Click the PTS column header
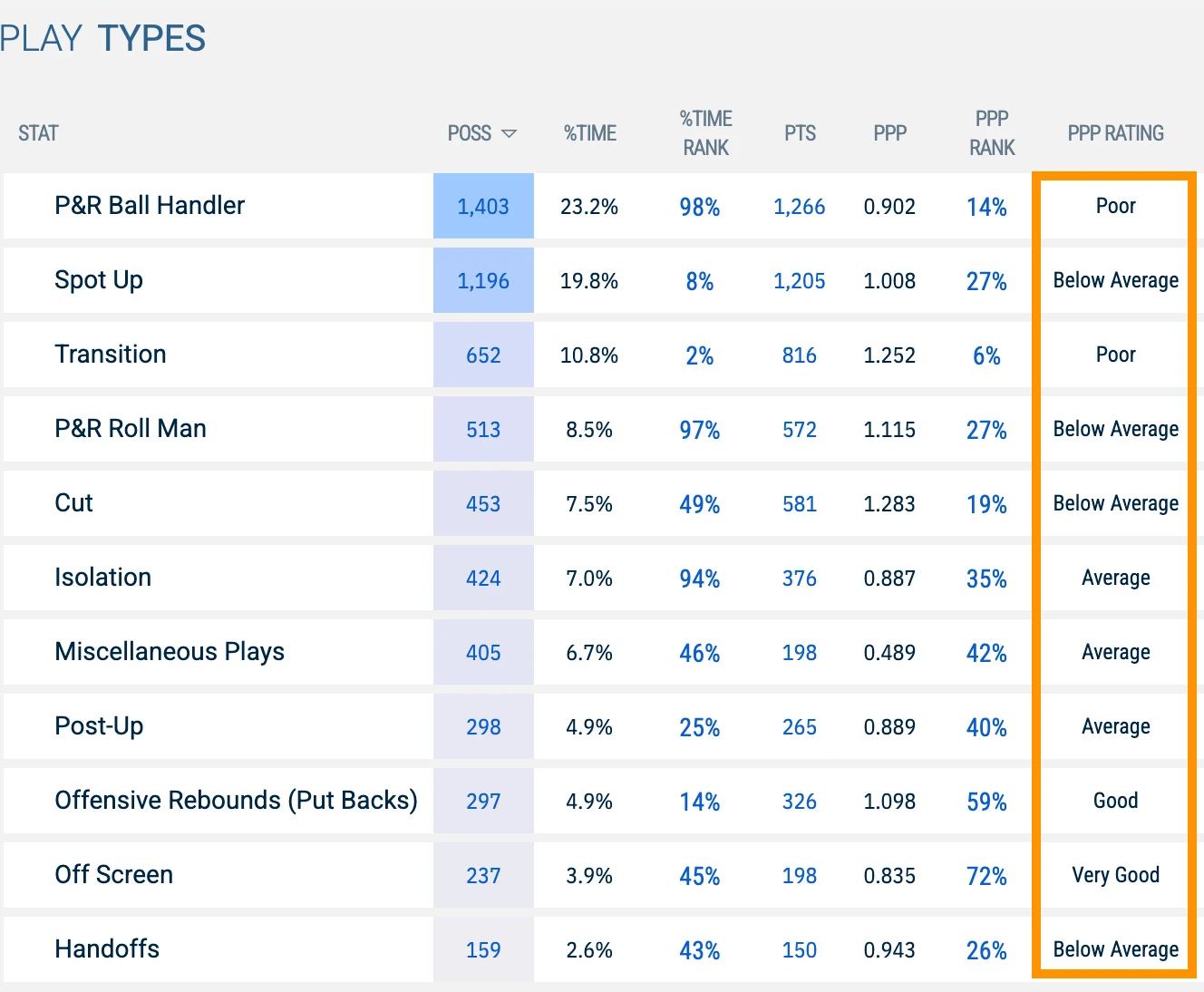 click(800, 133)
